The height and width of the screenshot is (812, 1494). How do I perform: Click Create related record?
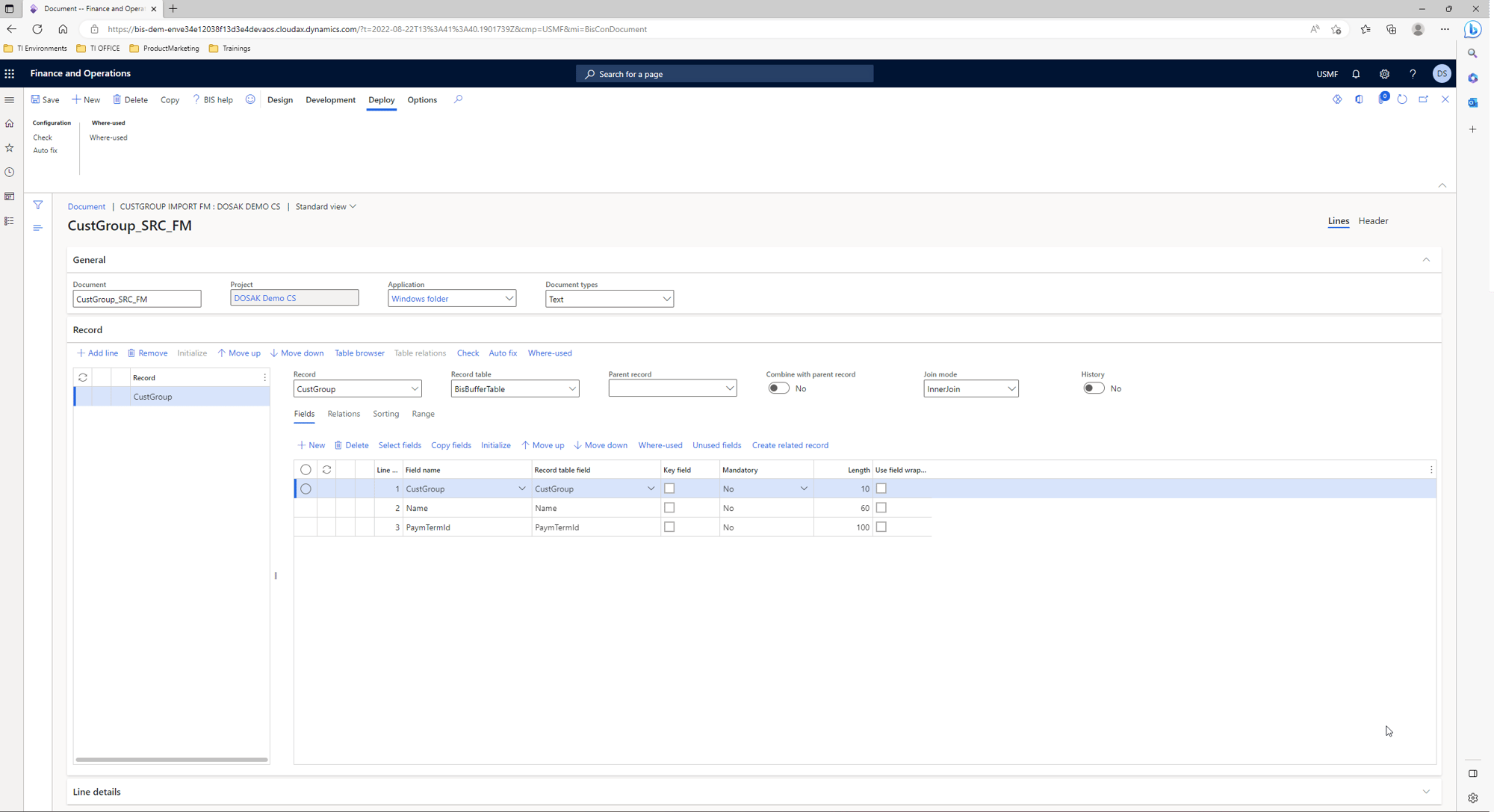coord(790,445)
